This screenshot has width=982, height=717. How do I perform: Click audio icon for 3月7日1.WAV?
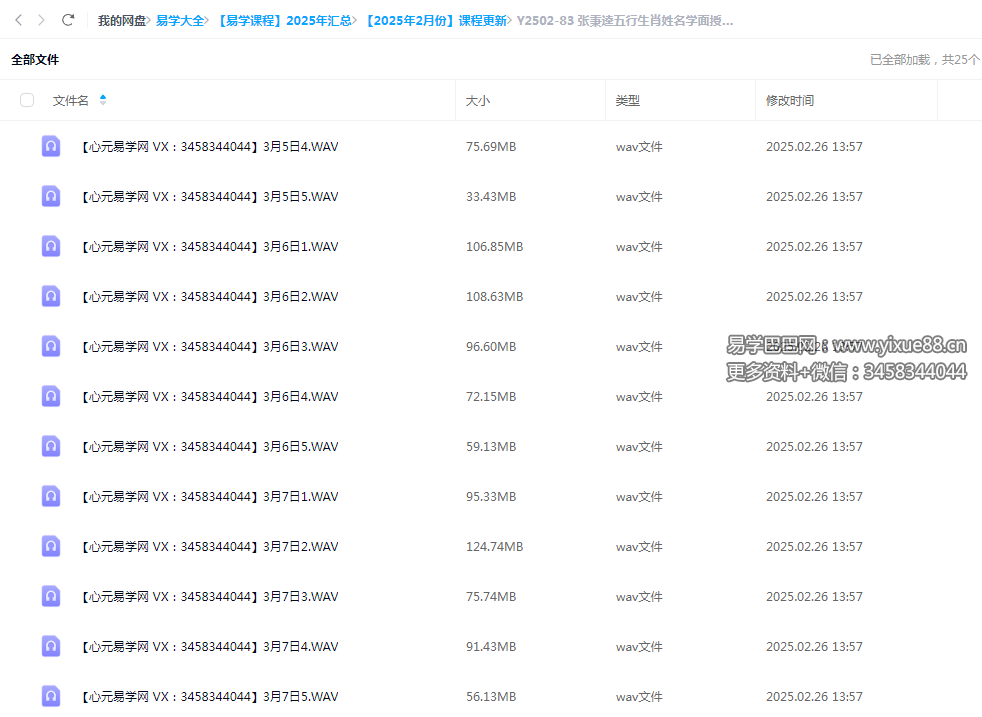click(51, 496)
